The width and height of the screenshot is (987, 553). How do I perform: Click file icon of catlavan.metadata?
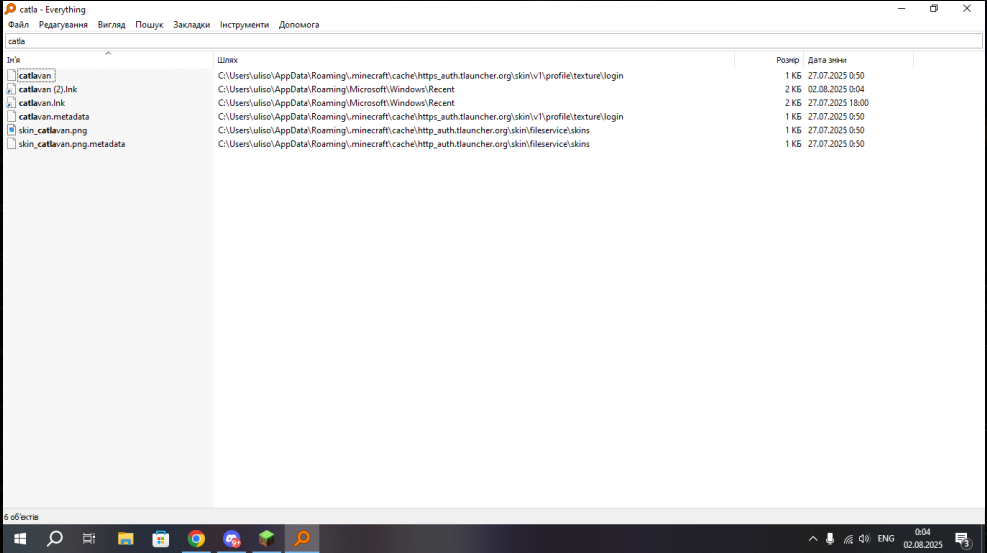pyautogui.click(x=11, y=116)
